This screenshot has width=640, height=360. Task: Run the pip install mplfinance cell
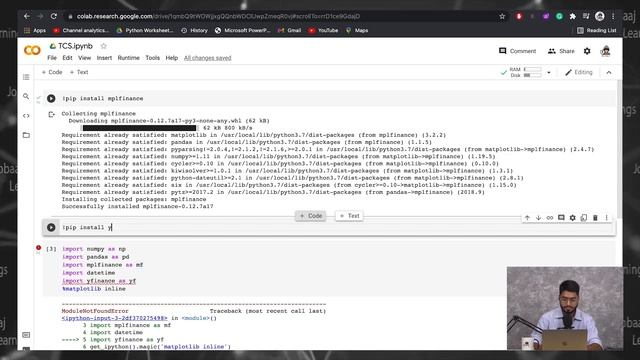click(51, 98)
